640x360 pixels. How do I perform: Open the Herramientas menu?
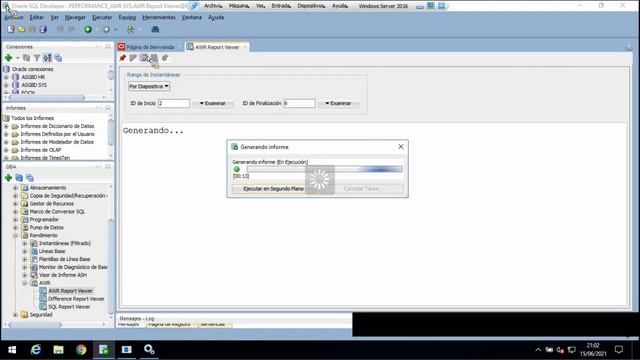(159, 18)
